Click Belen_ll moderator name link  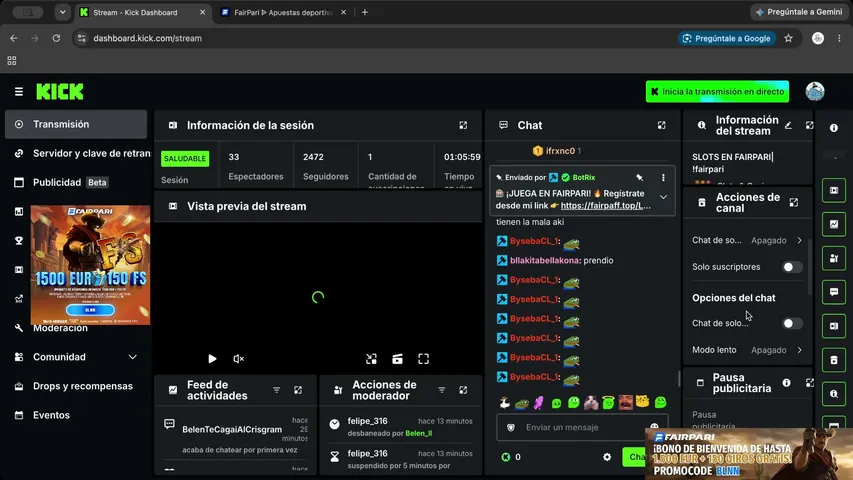[418, 433]
